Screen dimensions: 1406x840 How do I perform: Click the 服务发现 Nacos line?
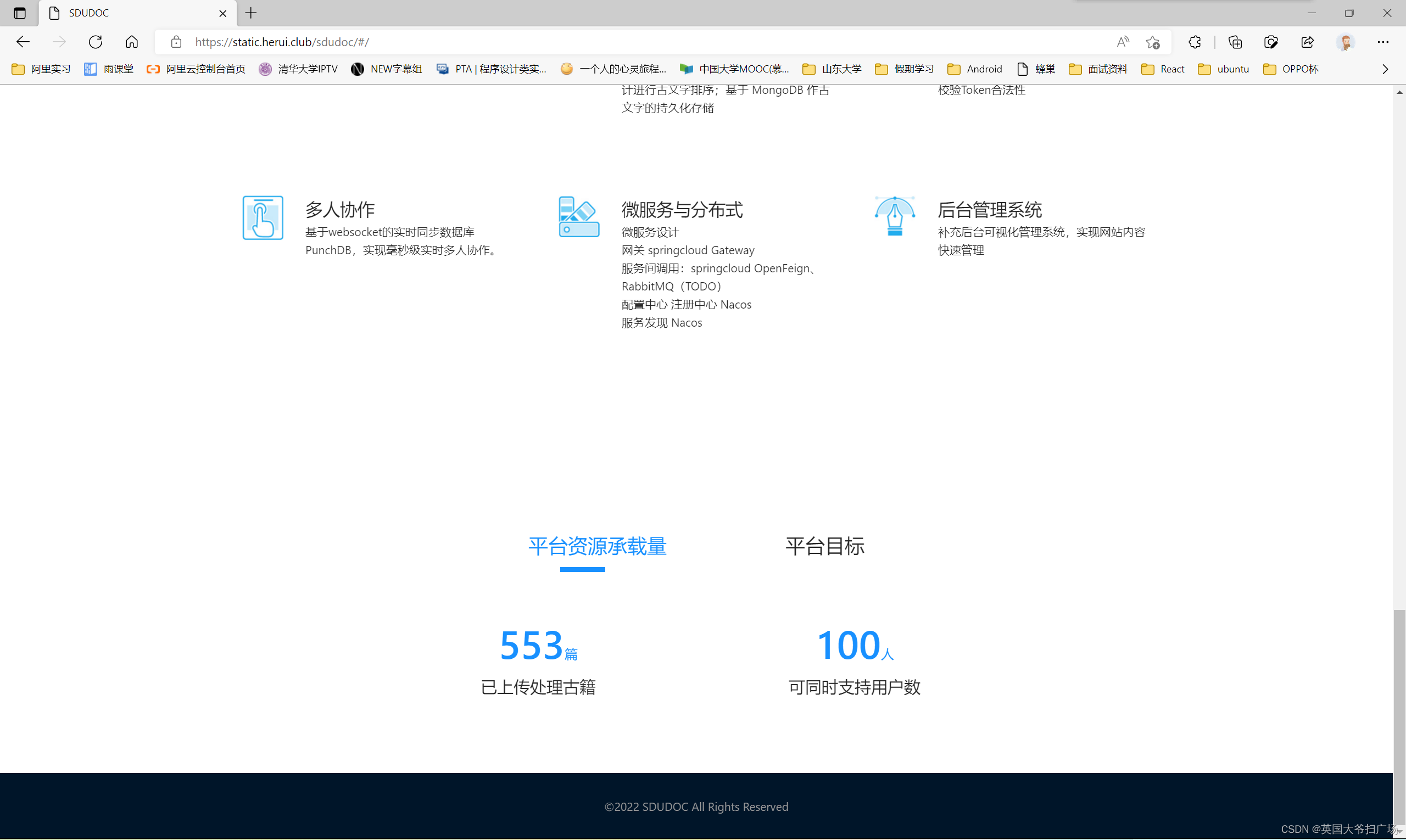point(661,323)
